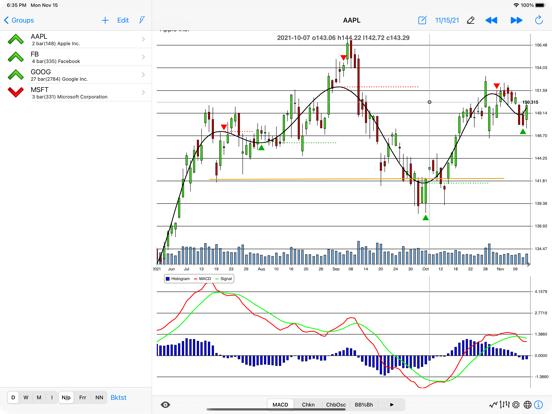Select the AAPL watchlist row

pyautogui.click(x=76, y=39)
